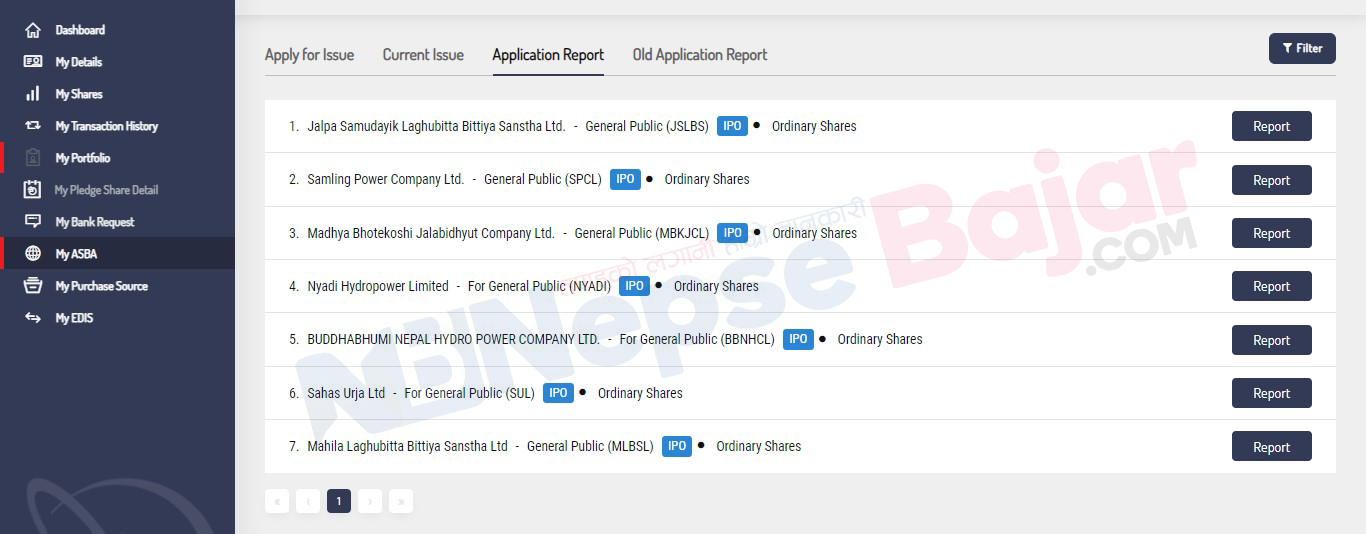
Task: Click IPO badge on Nyadi Hydropower row
Action: click(x=634, y=286)
